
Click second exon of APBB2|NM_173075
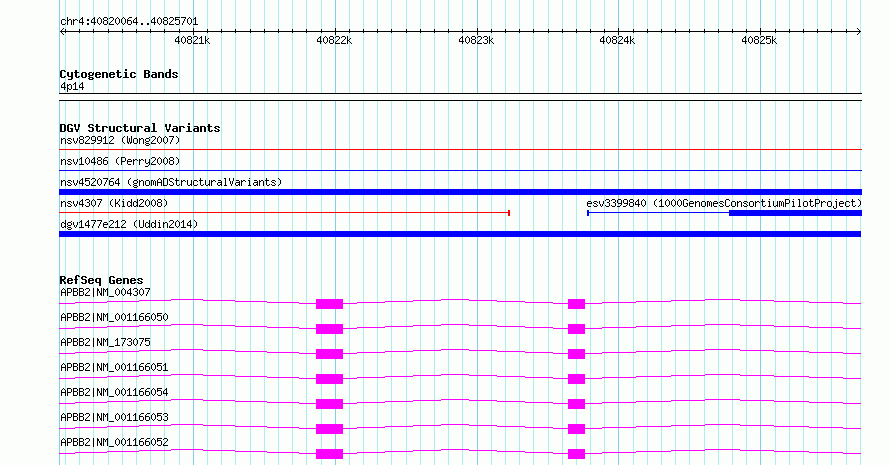[576, 354]
